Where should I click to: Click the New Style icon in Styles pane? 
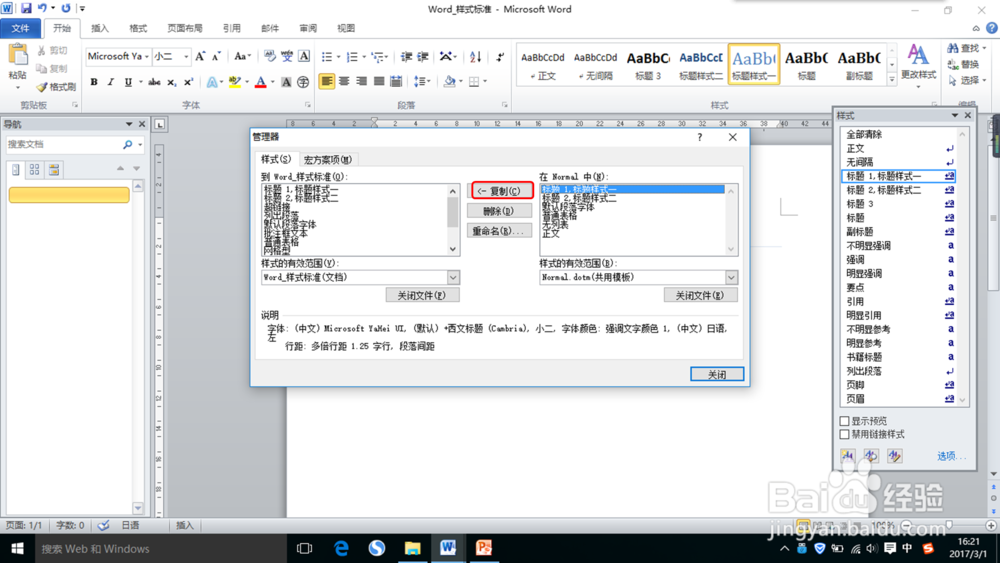pos(848,456)
